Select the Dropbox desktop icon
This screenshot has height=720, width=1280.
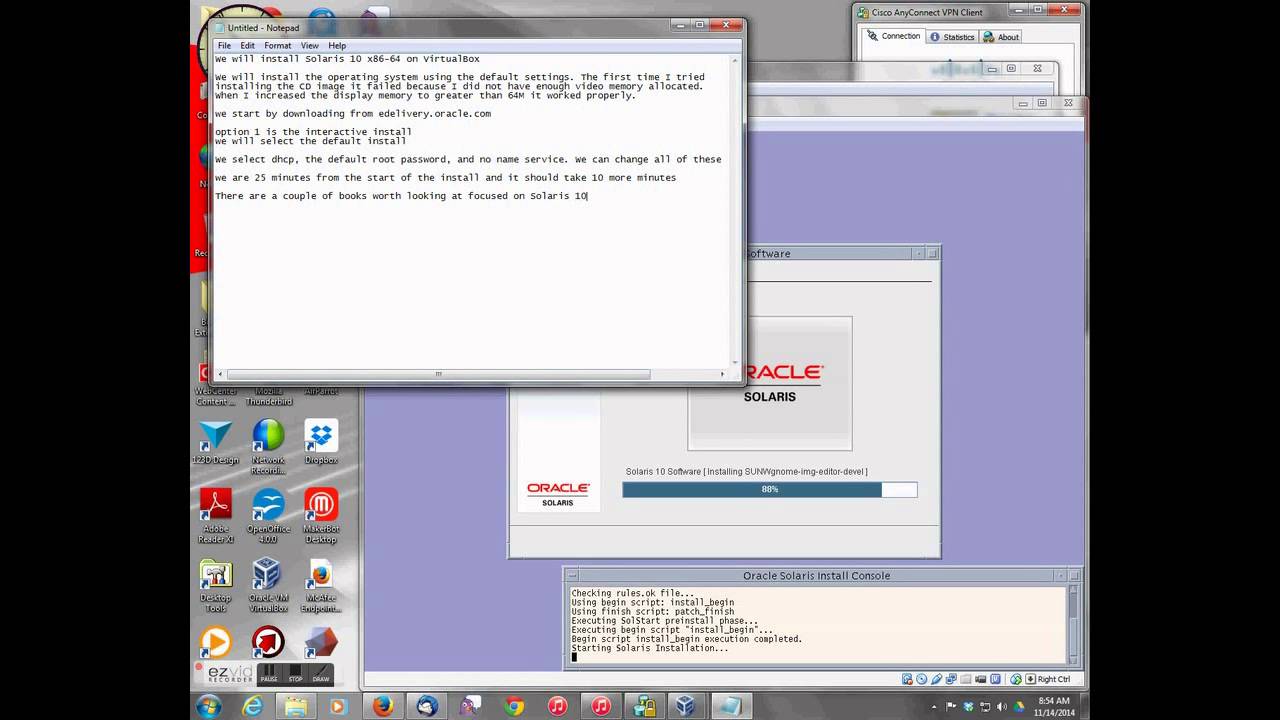click(321, 443)
